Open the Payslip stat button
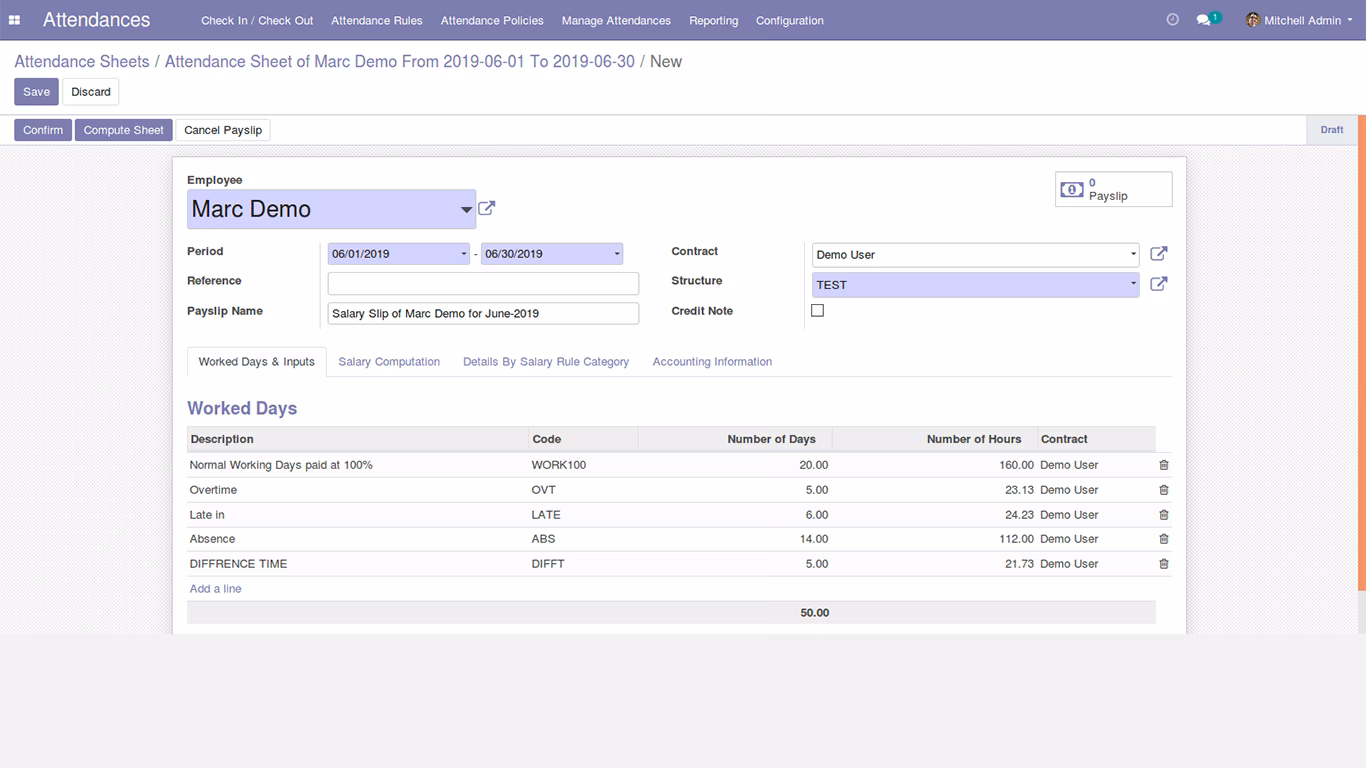Screen dimensions: 1366x768 pos(1114,189)
